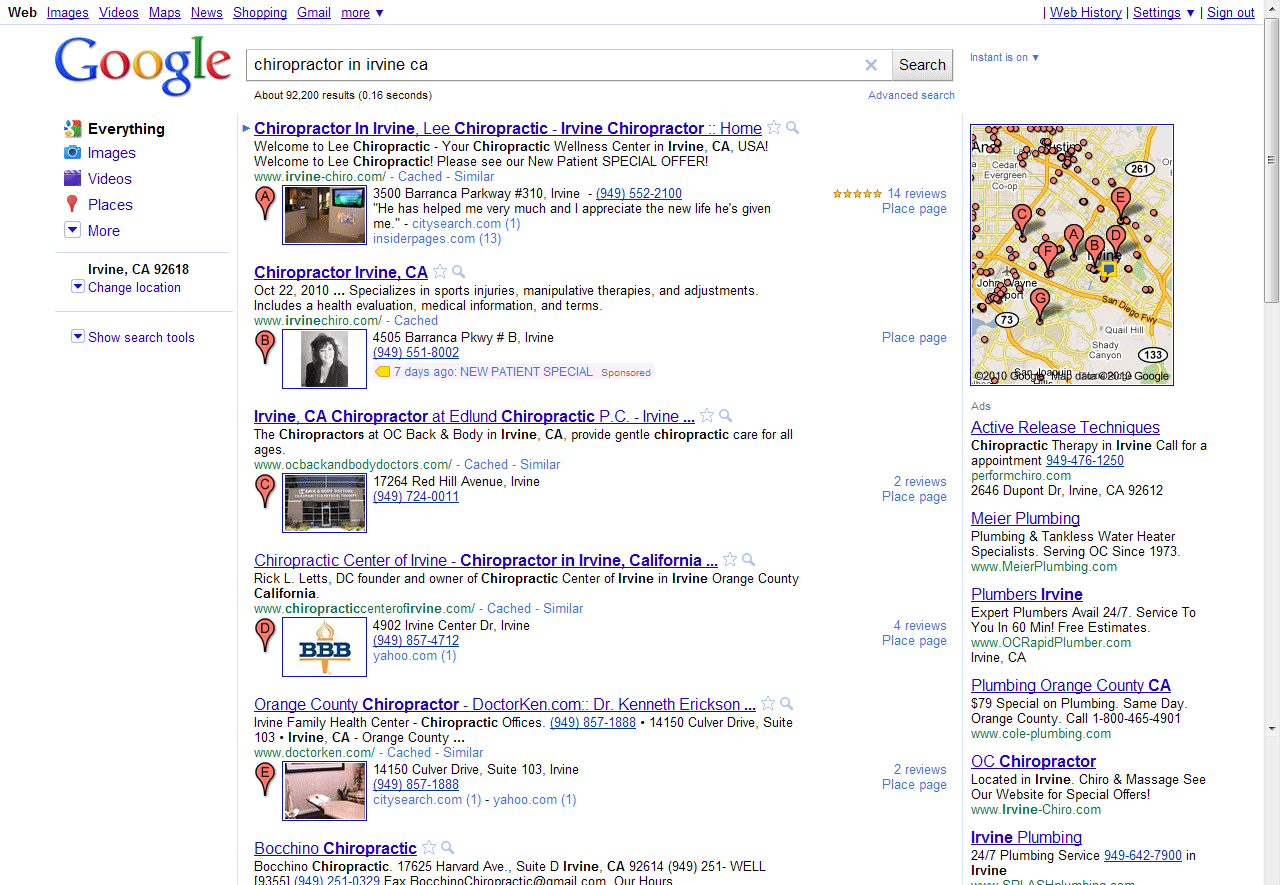Click the yellow tag icon for New Patient Special
The height and width of the screenshot is (885, 1280).
381,372
